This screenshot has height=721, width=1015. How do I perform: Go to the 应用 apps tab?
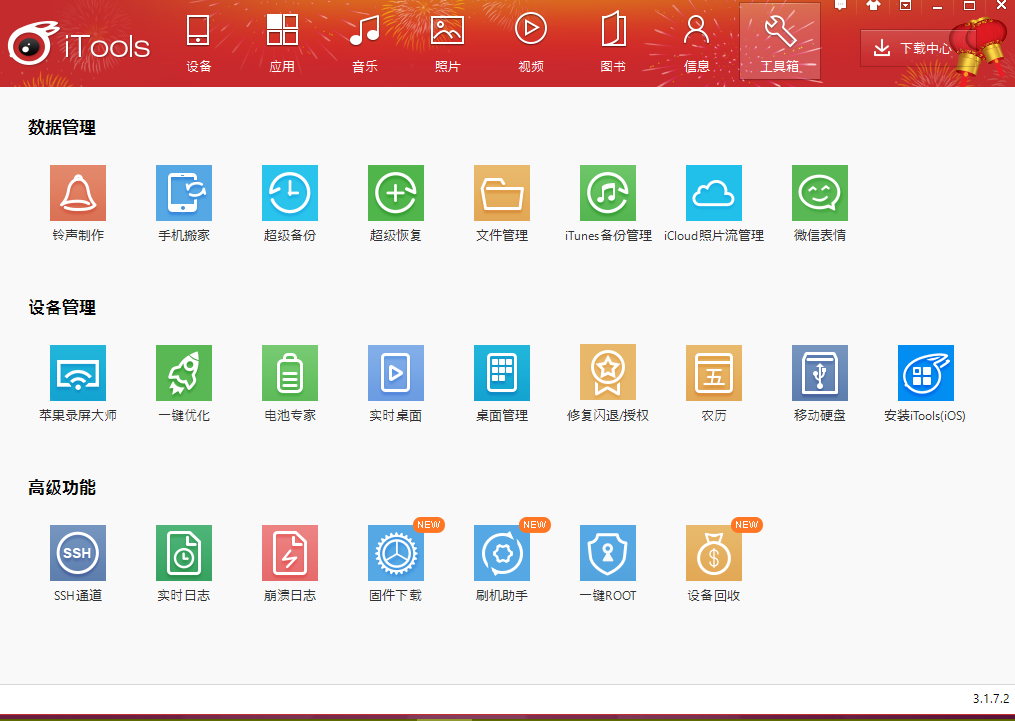pos(282,43)
